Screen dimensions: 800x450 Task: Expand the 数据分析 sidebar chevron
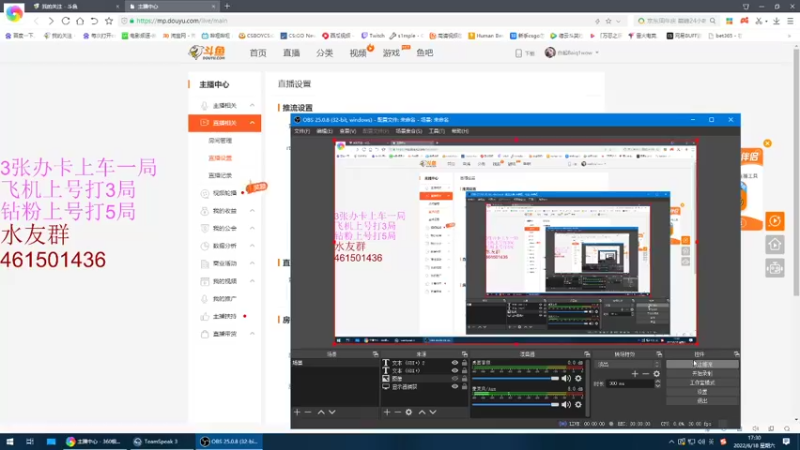[x=252, y=246]
